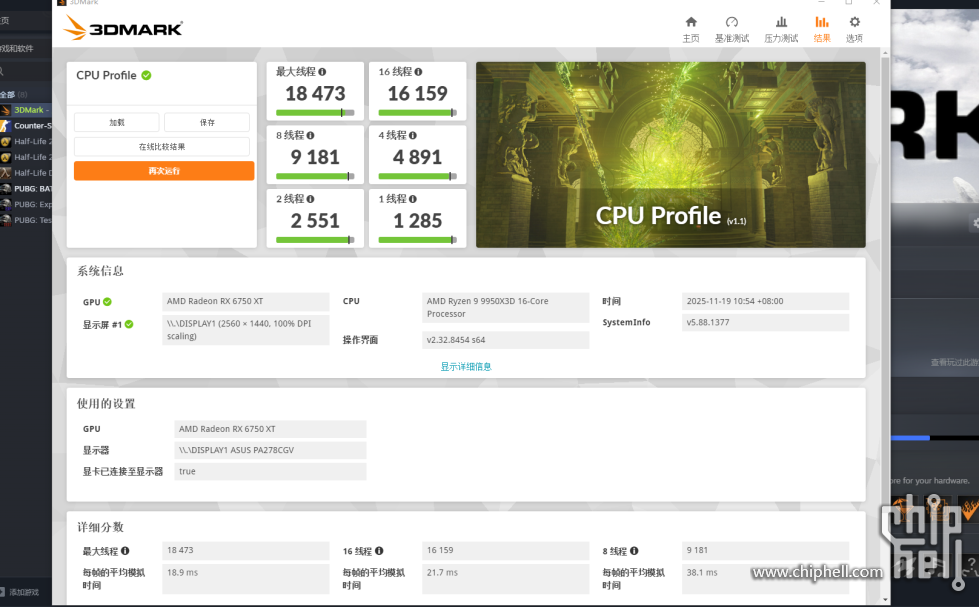Click the 18.9 ms average simulation time
Viewport: 979px width, 607px height.
coord(245,579)
